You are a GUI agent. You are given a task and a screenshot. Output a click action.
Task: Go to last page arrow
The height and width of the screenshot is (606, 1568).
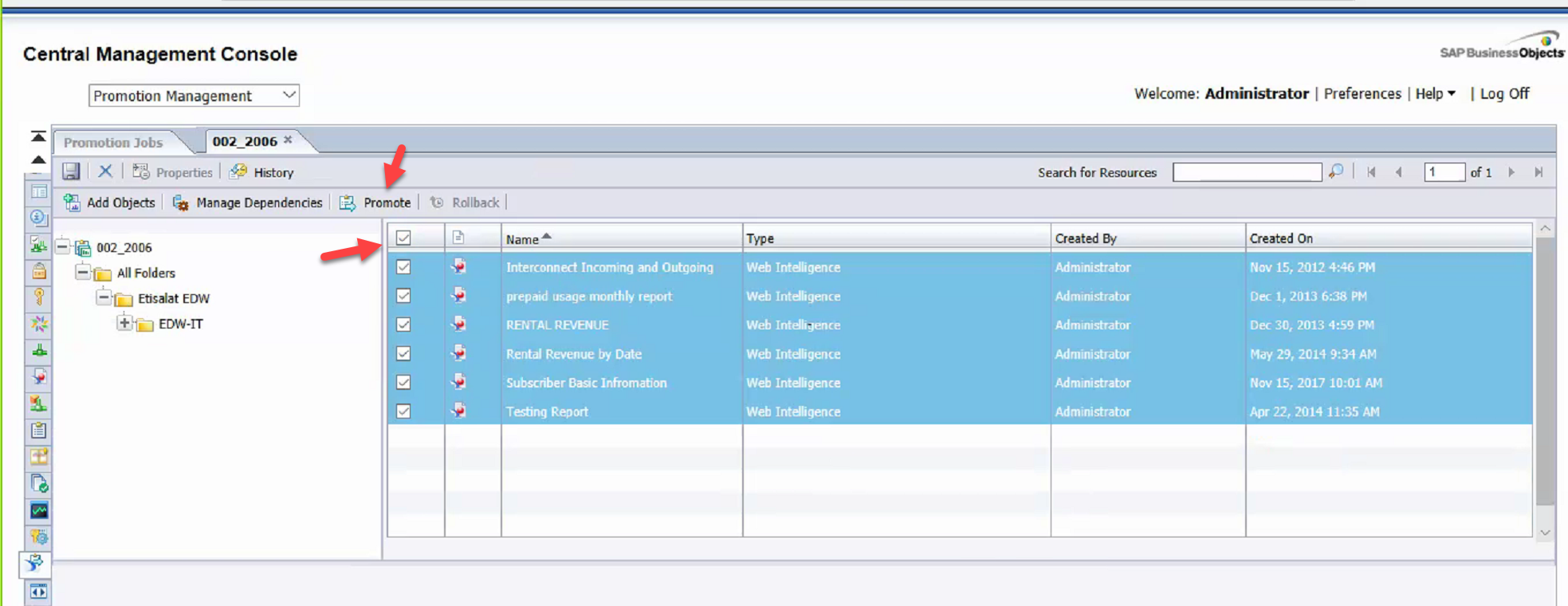(1539, 172)
